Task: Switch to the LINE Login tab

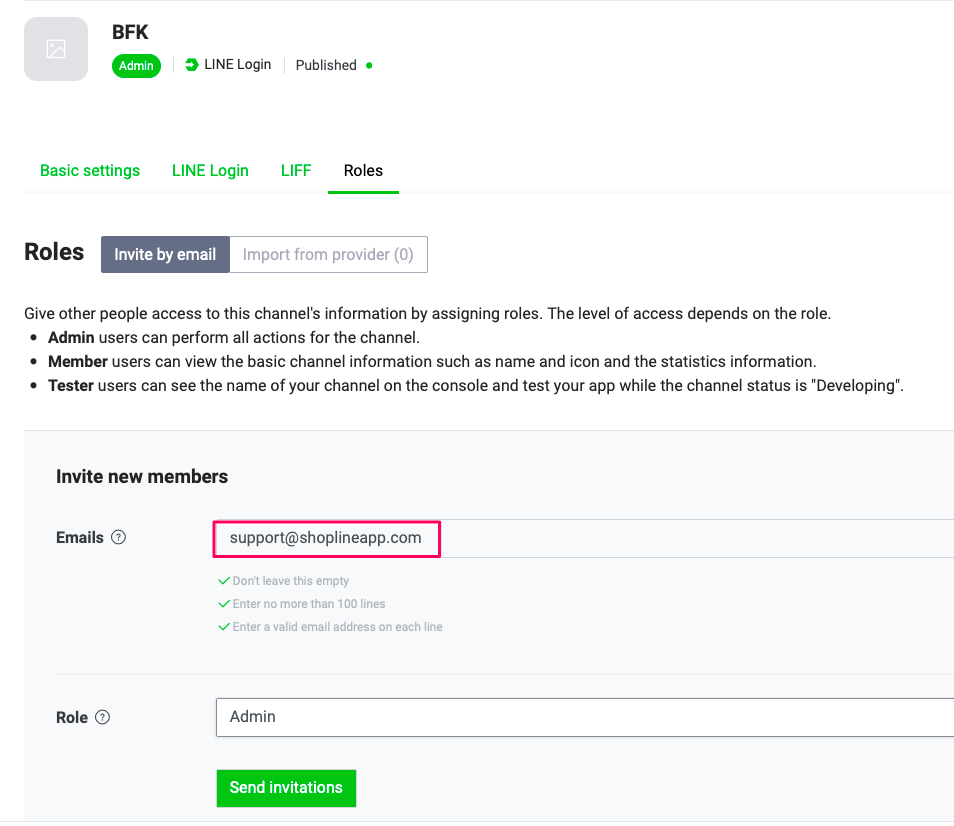Action: [x=211, y=170]
